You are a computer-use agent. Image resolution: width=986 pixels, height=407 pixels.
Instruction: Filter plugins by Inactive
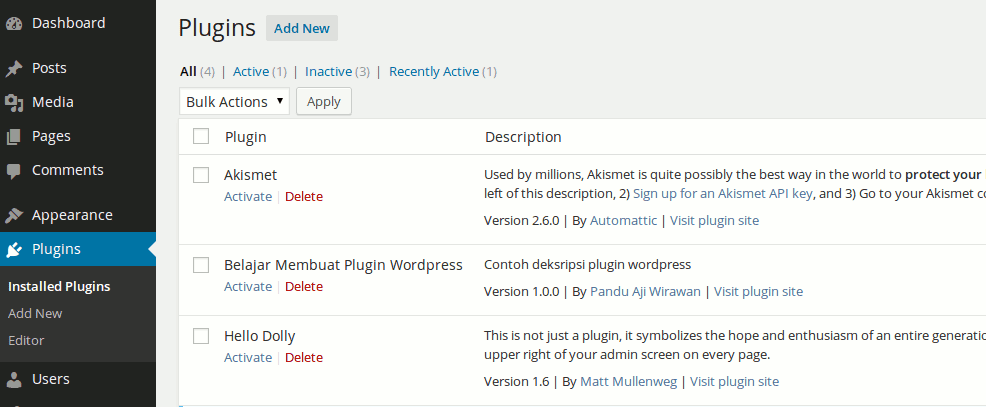pyautogui.click(x=328, y=72)
